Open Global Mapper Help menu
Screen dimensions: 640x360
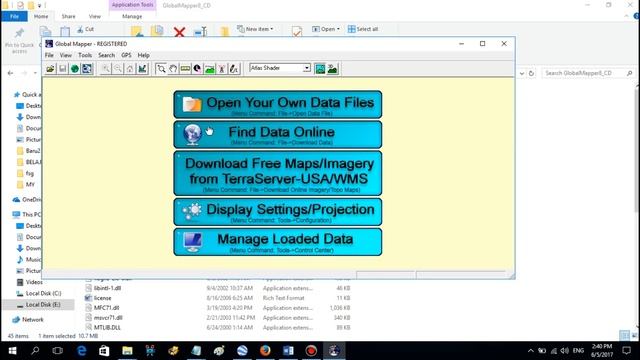pos(143,55)
